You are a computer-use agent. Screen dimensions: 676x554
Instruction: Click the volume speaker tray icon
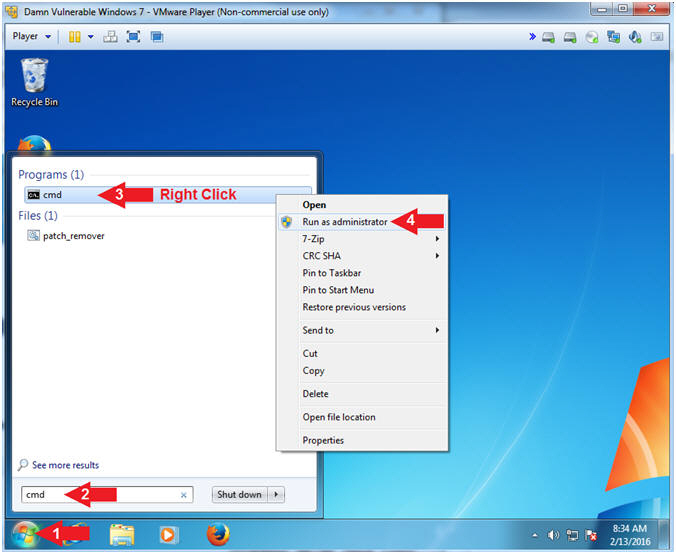tap(553, 535)
